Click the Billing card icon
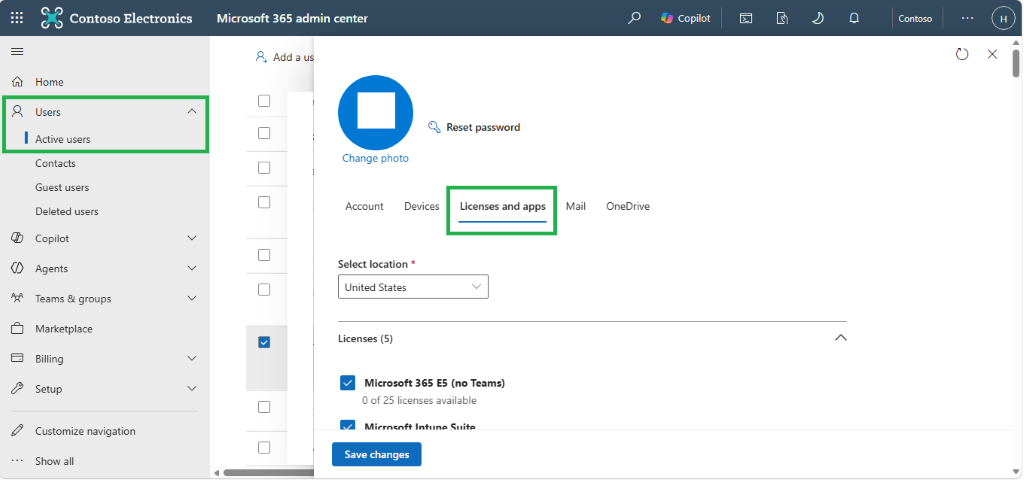Viewport: 1024px width, 480px height. [x=18, y=359]
